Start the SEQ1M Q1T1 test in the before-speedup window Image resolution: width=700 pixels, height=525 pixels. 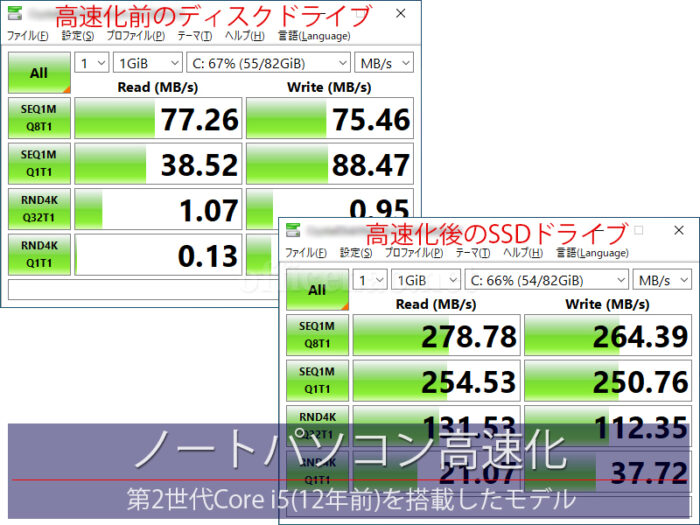point(39,163)
